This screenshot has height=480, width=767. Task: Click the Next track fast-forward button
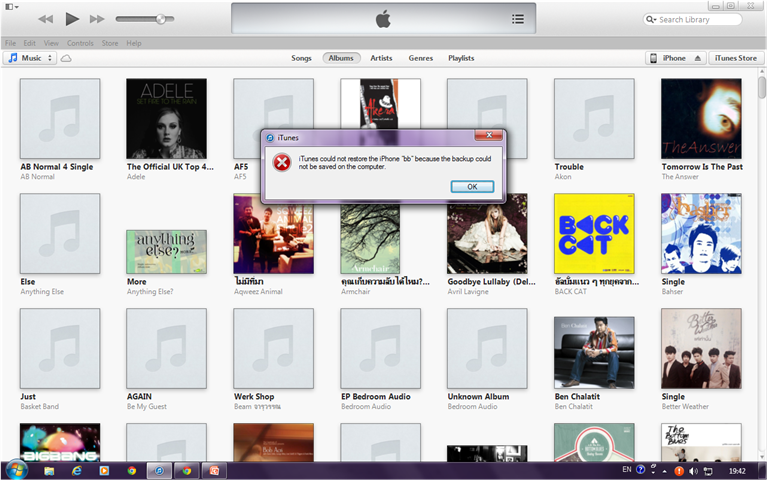click(x=97, y=19)
